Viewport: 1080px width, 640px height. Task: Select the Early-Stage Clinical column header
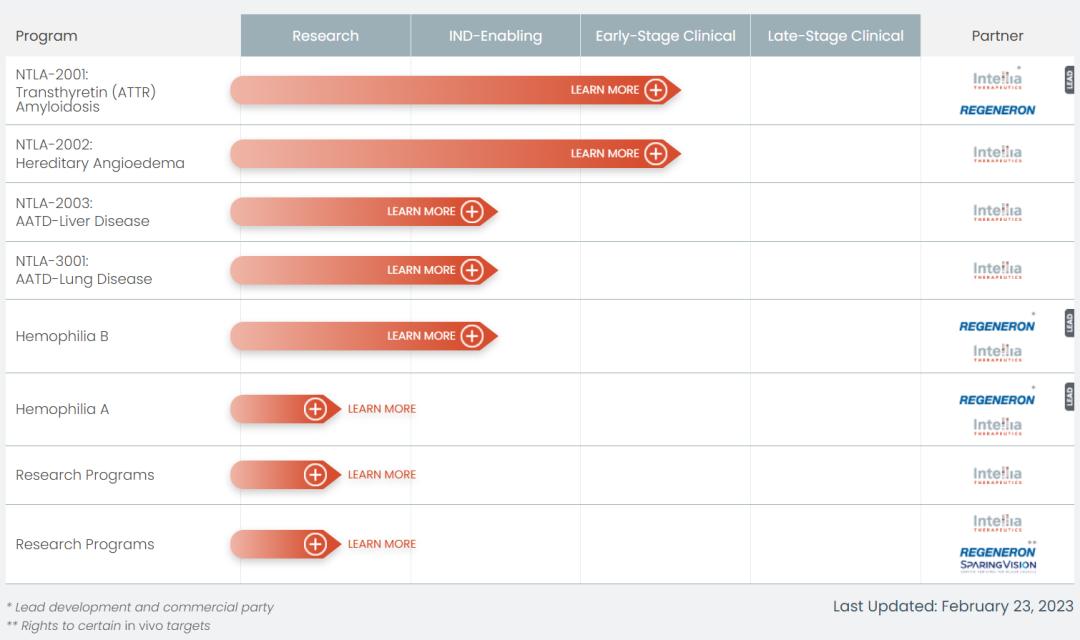tap(665, 36)
